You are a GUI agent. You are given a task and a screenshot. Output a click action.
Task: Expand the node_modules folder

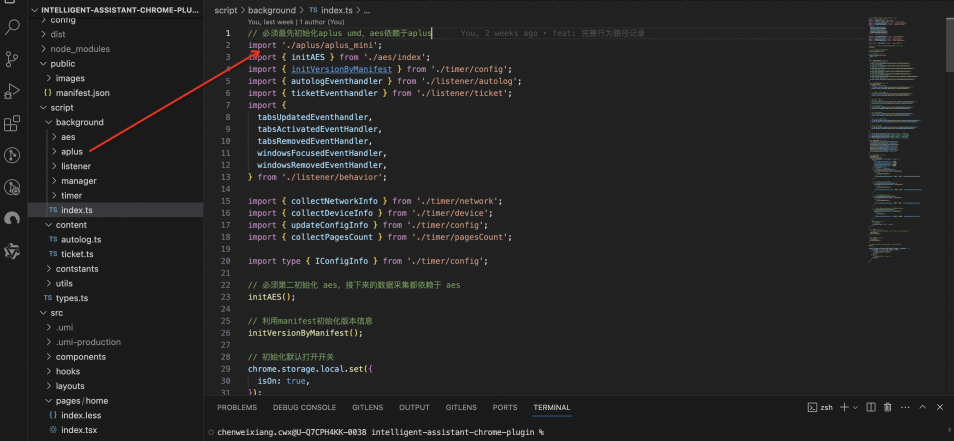tap(79, 49)
